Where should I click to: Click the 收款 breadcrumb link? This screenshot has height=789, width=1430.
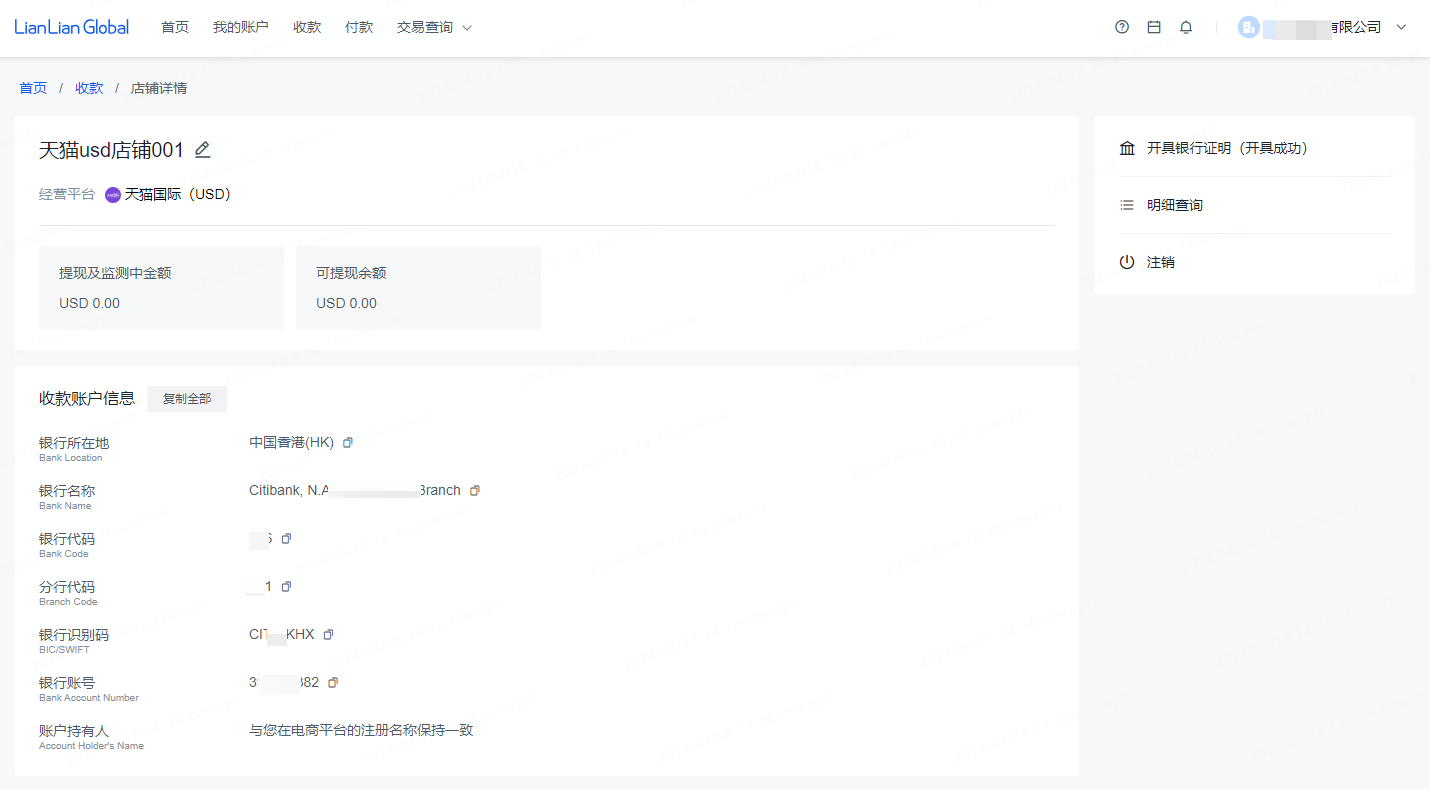click(89, 88)
